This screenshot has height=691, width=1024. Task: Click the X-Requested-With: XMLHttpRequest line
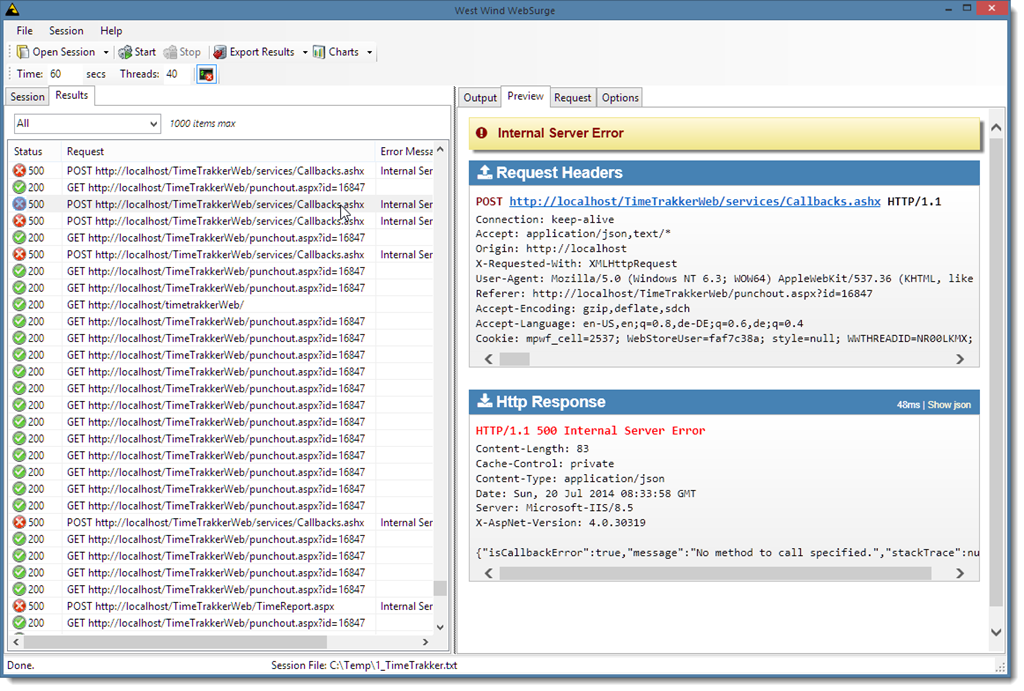click(x=576, y=263)
